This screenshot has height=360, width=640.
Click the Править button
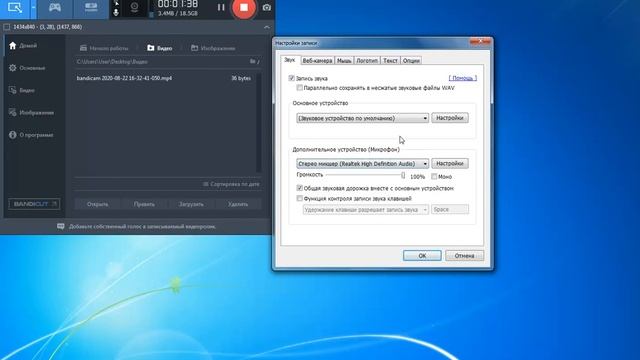point(144,204)
